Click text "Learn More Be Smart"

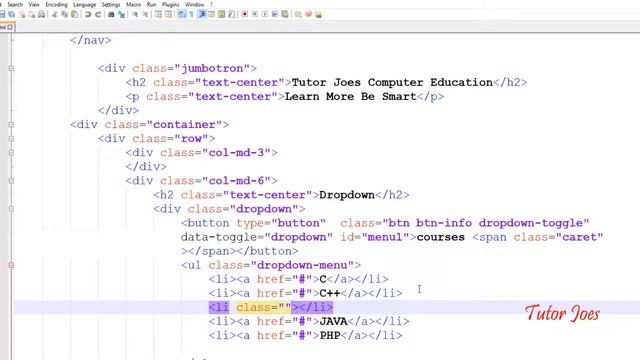[x=351, y=97]
